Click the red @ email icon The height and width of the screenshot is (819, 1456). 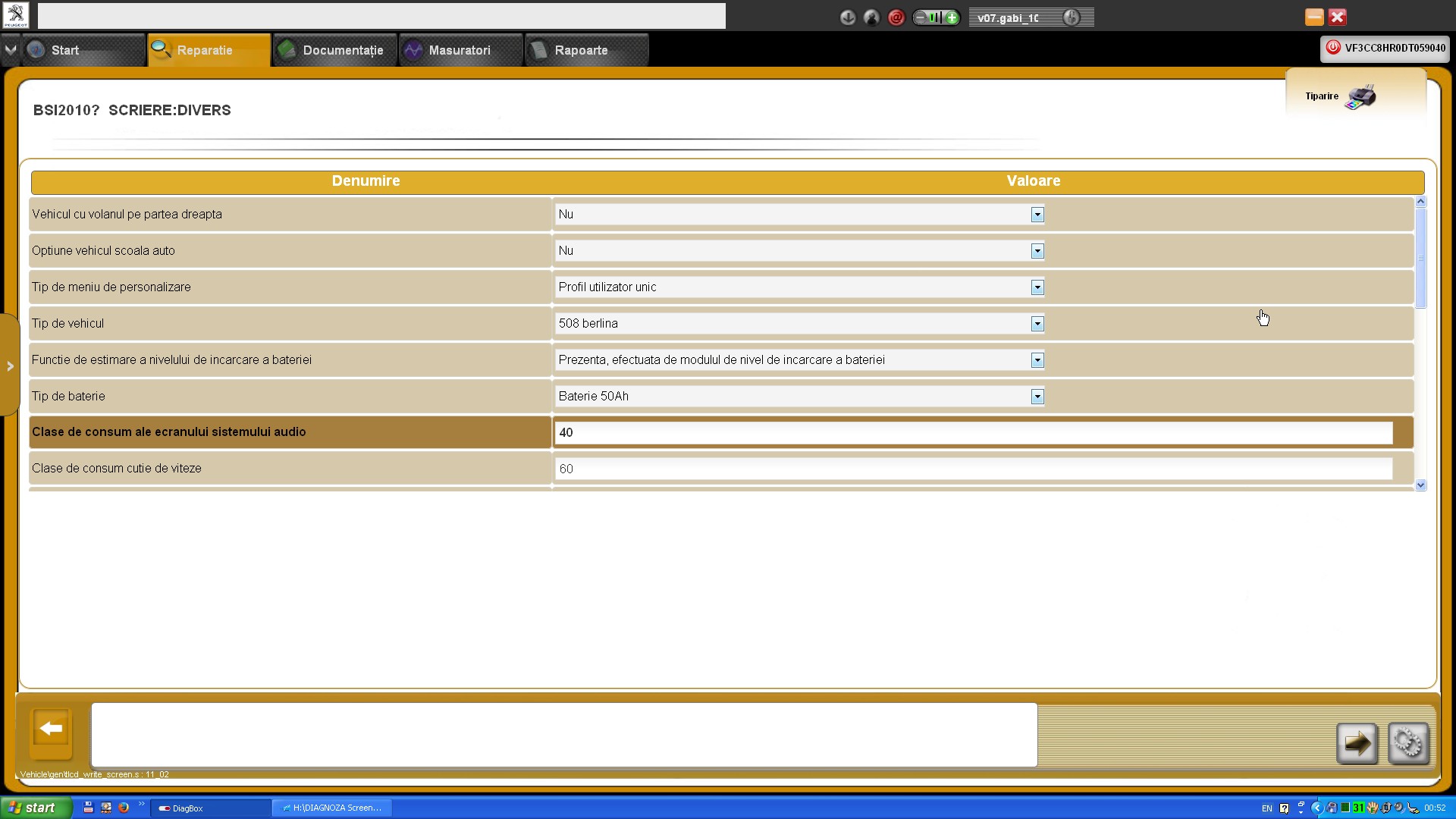click(896, 17)
